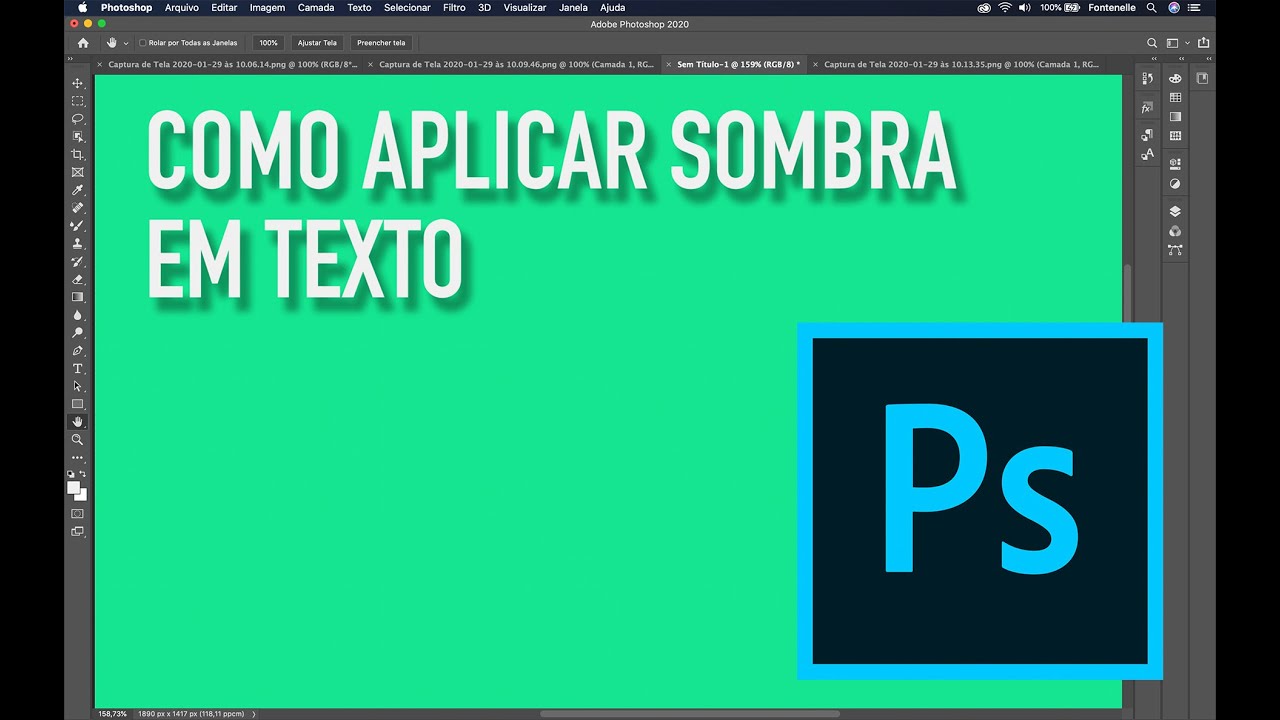Open the Character Styles panel icon
The image size is (1280, 720).
1147,154
